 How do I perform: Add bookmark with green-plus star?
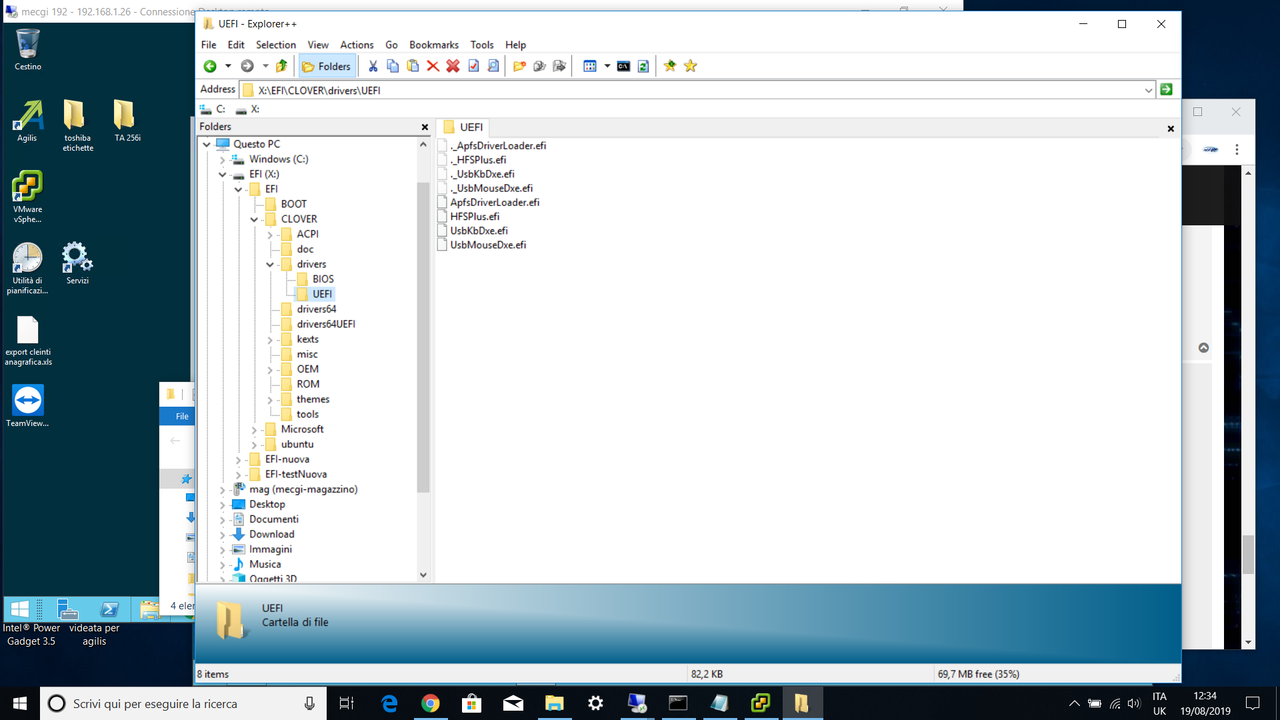point(670,66)
